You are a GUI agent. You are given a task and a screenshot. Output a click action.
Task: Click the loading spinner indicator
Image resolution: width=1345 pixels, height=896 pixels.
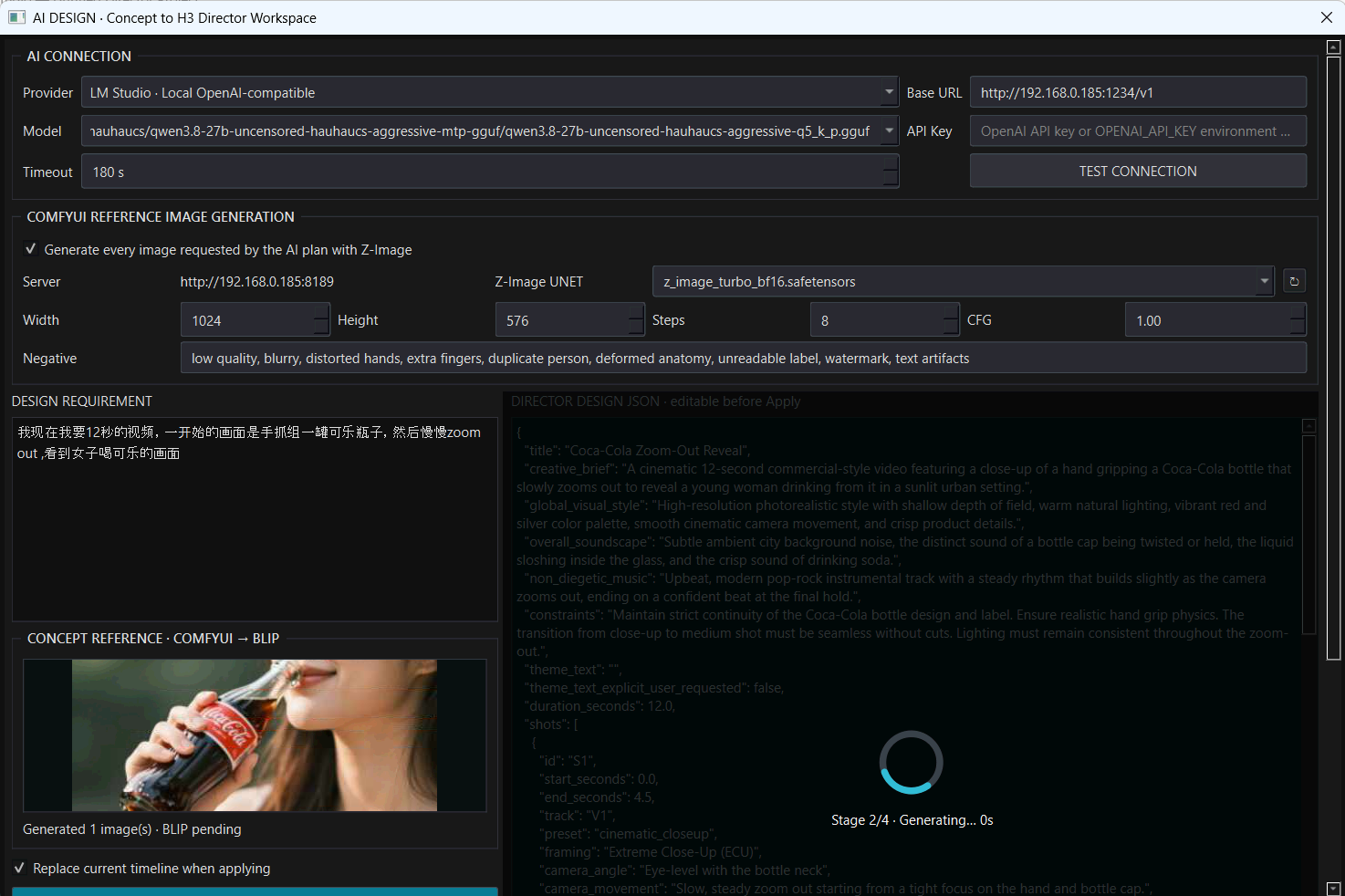tap(911, 762)
